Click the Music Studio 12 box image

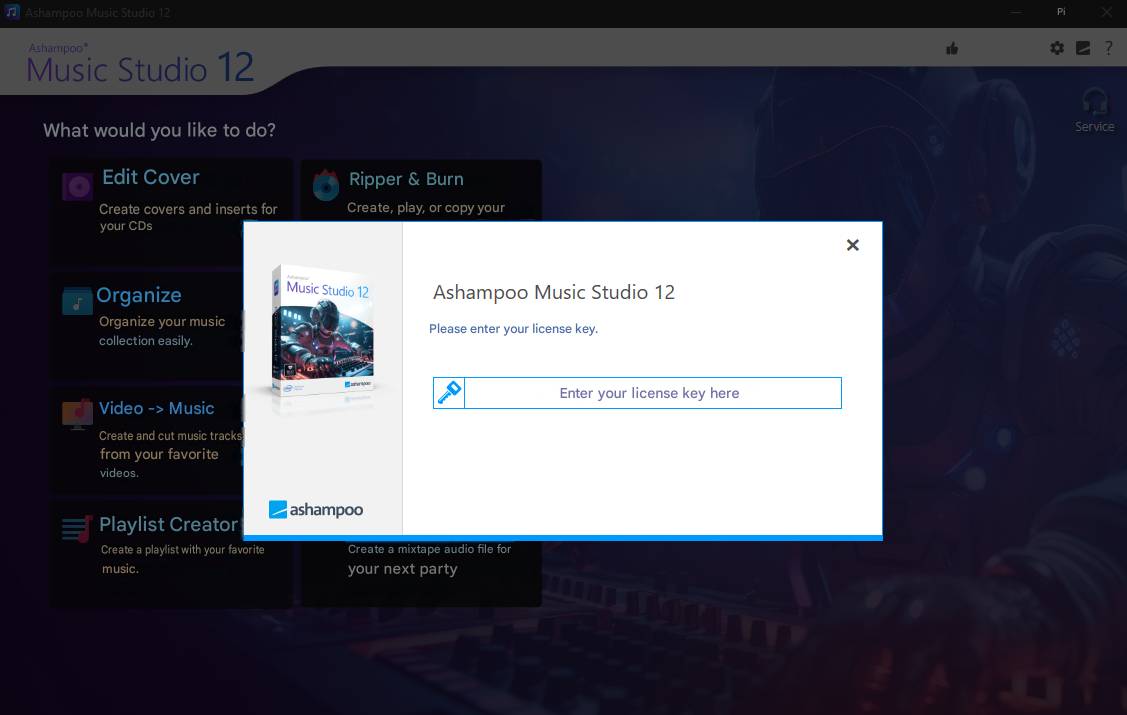tap(323, 332)
